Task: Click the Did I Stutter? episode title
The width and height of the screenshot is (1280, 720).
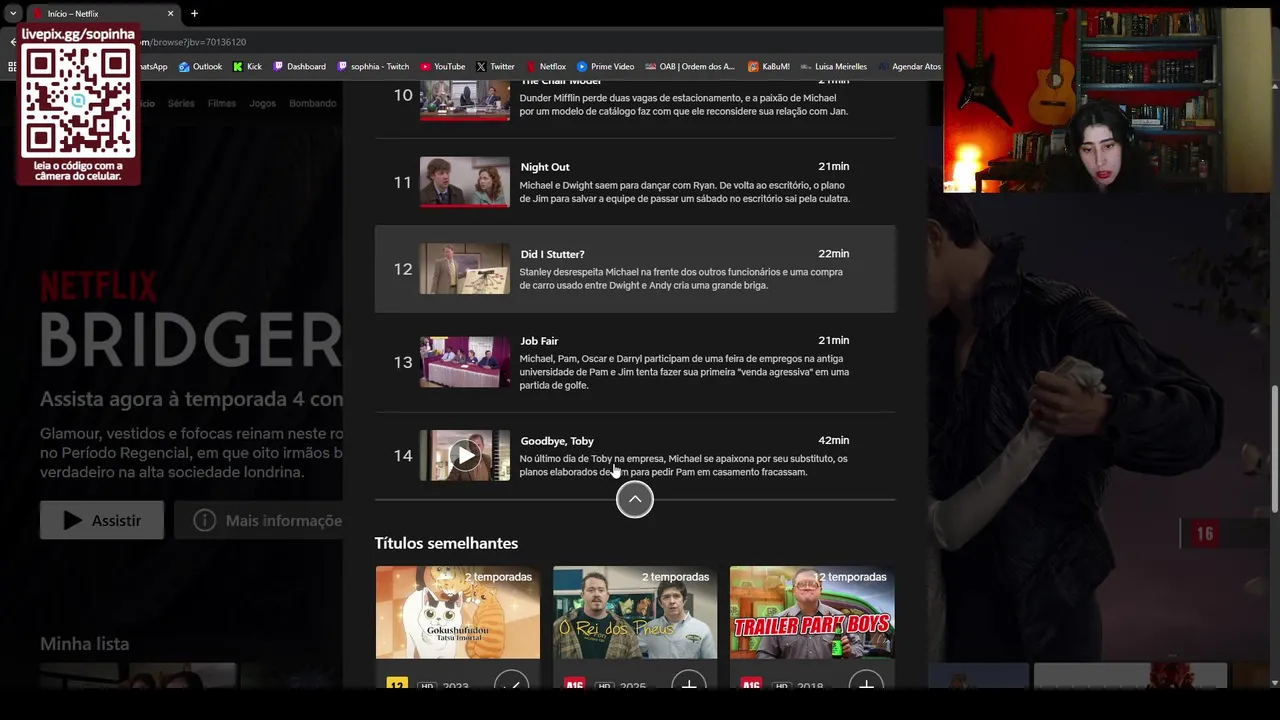Action: pos(552,254)
